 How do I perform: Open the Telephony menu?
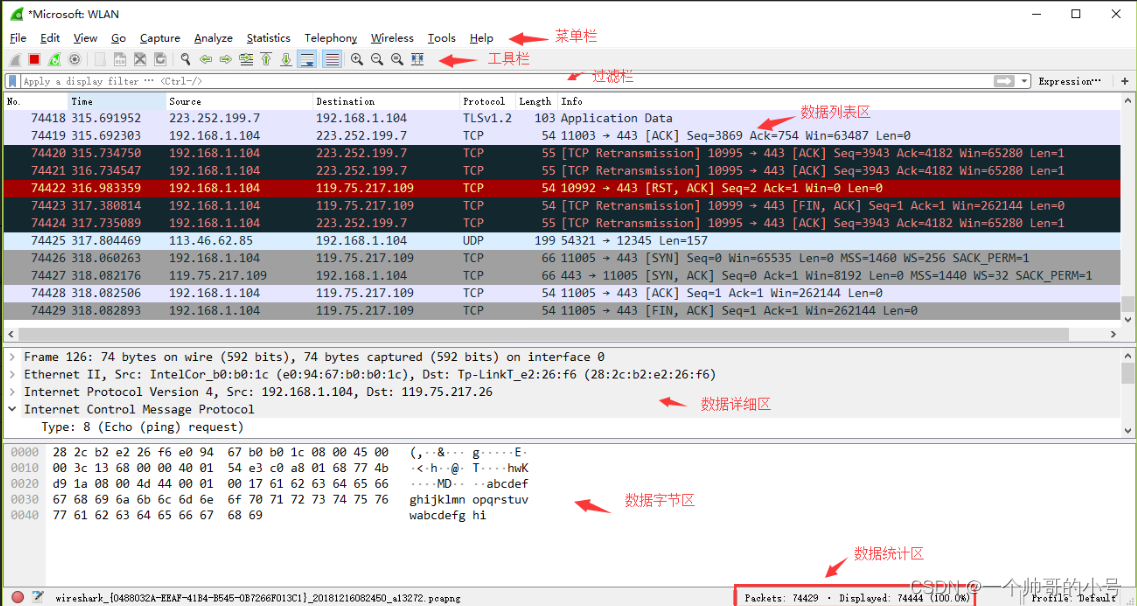330,38
